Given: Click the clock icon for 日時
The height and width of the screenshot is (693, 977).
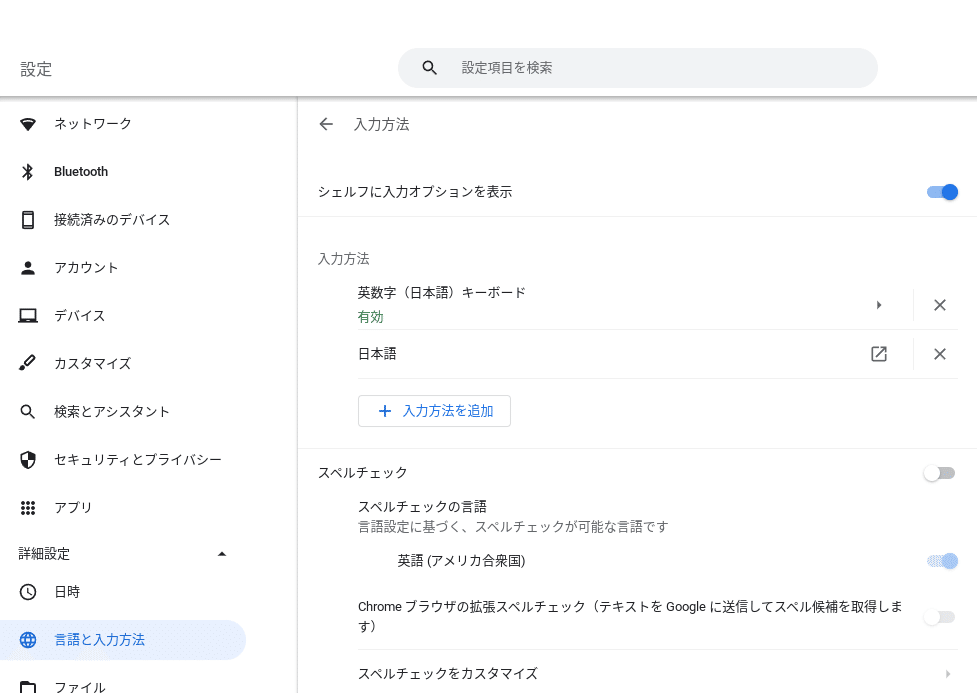Looking at the screenshot, I should click(27, 591).
